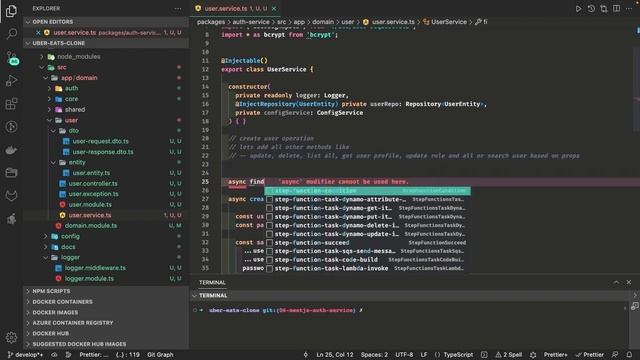Click the compare changes icon in editor toolbar
This screenshot has height=360, width=640.
(x=604, y=9)
